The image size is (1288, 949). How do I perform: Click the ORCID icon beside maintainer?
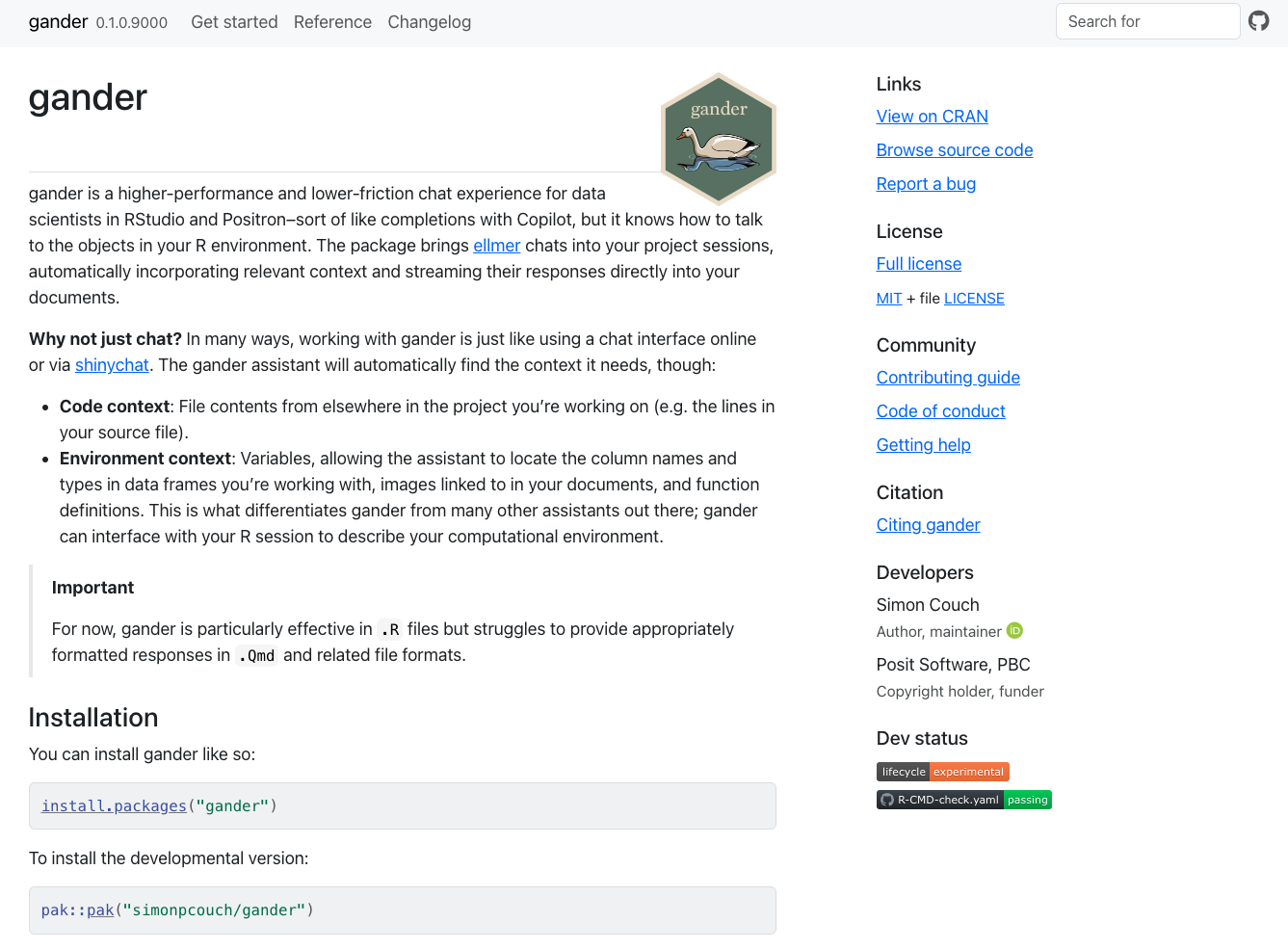1014,631
